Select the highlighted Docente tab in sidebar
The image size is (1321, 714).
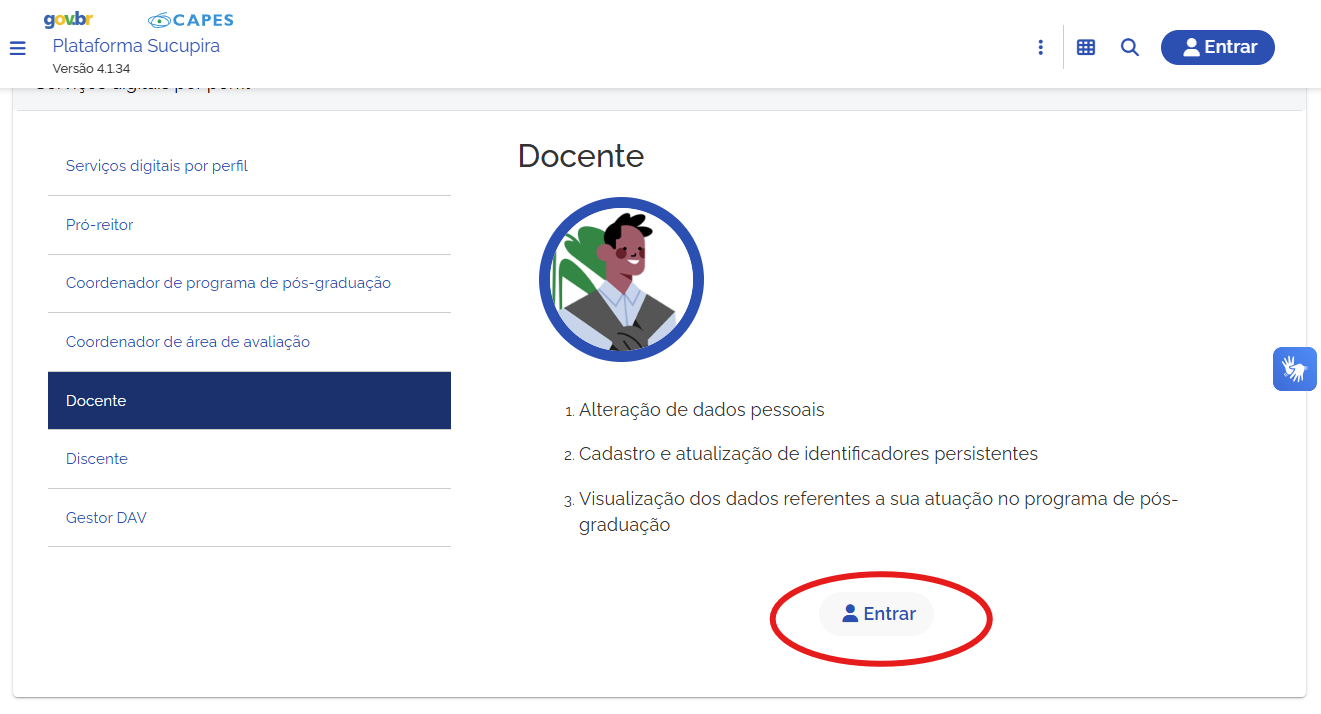pyautogui.click(x=249, y=400)
